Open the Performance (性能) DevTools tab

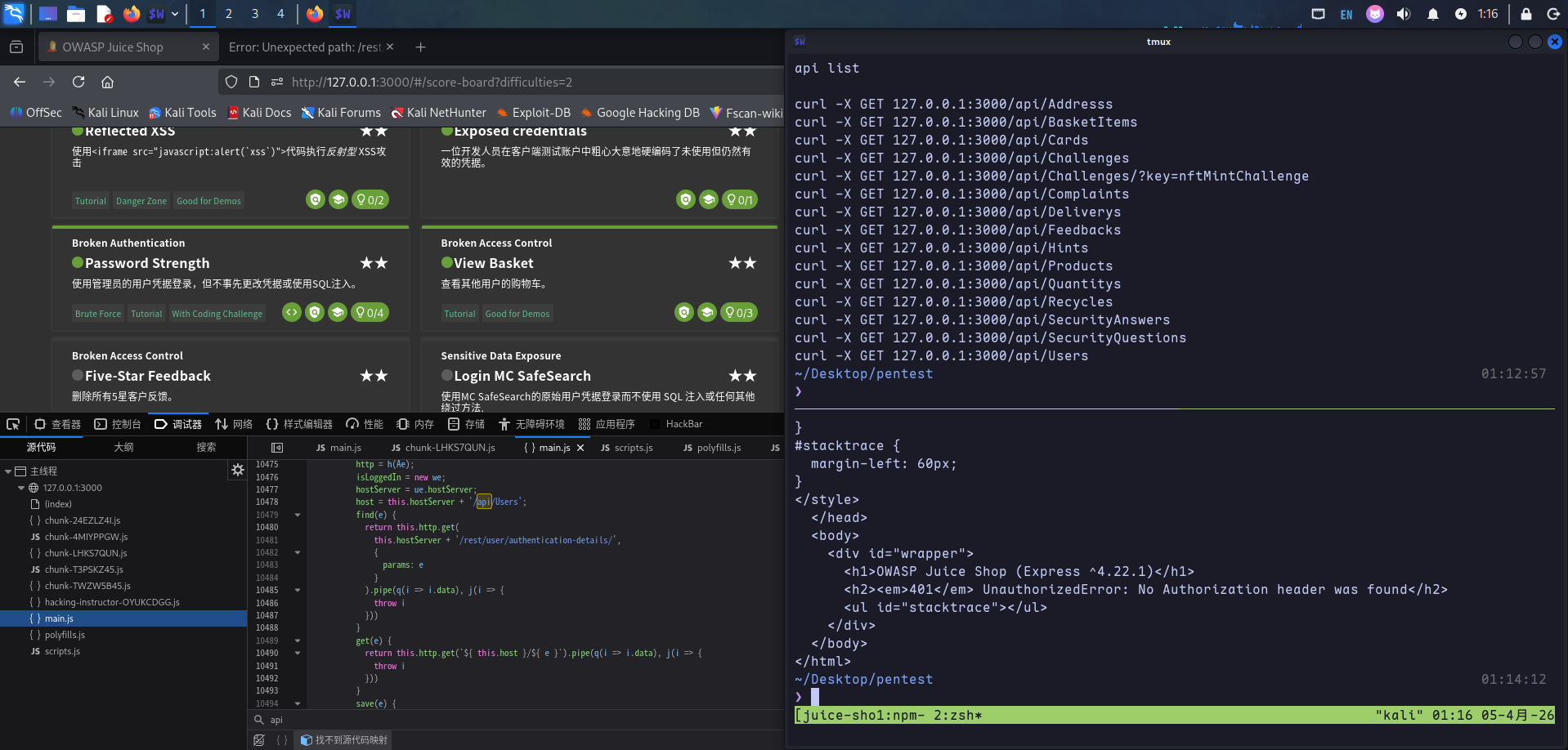coord(365,424)
